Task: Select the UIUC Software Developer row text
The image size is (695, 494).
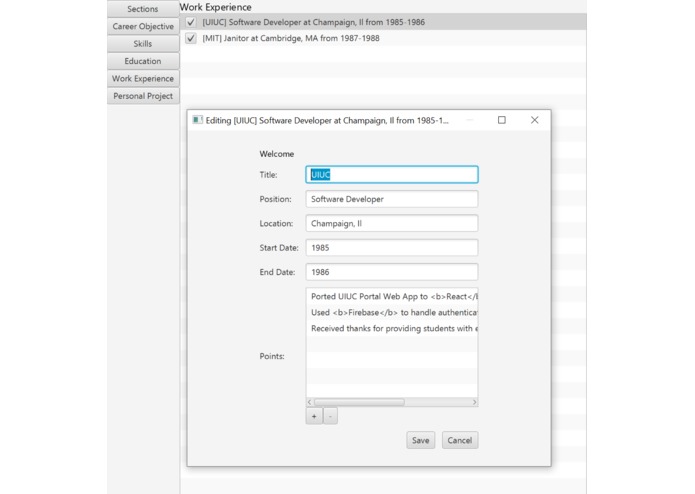Action: point(313,22)
